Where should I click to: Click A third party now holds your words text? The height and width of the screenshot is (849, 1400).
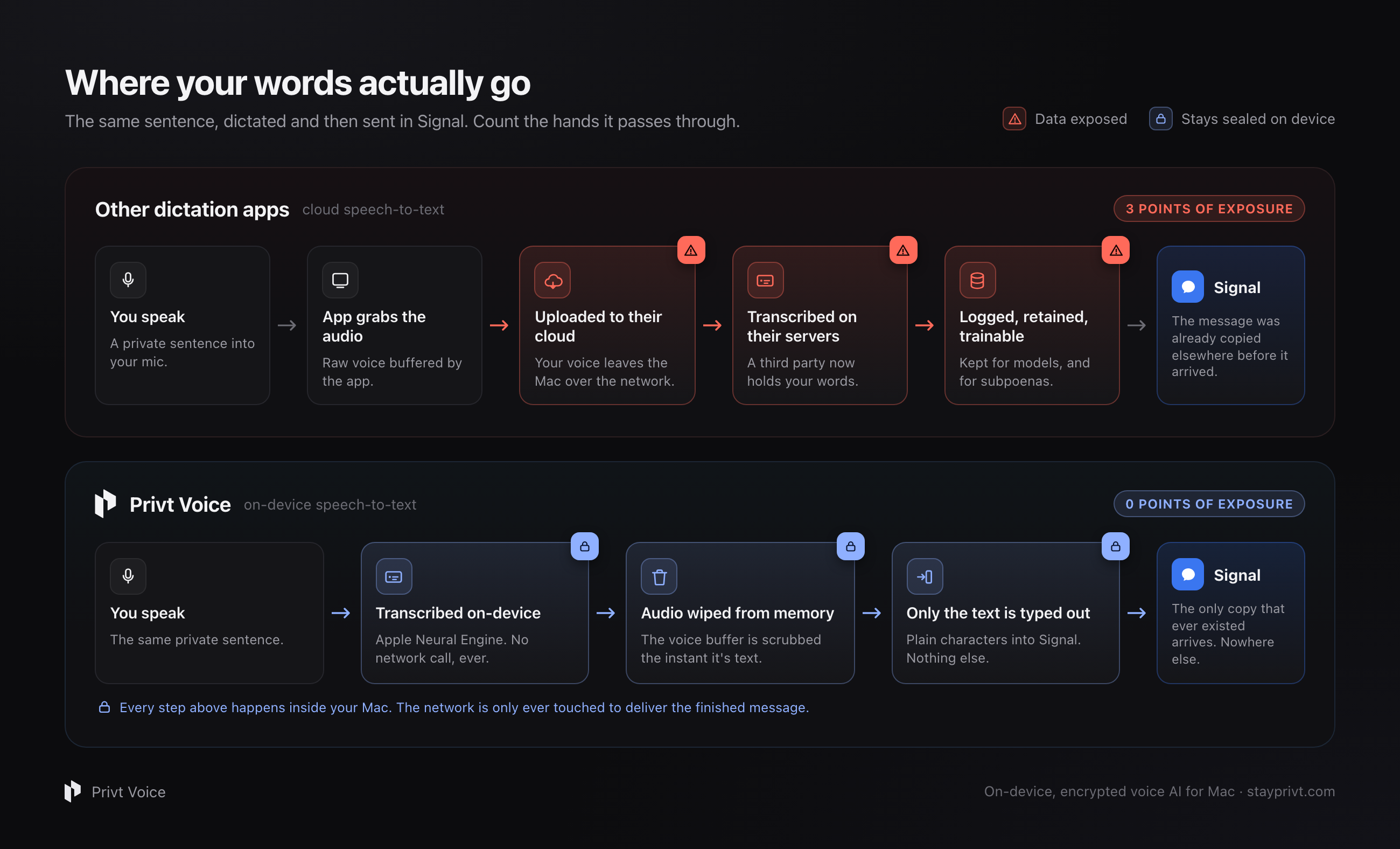click(x=802, y=372)
